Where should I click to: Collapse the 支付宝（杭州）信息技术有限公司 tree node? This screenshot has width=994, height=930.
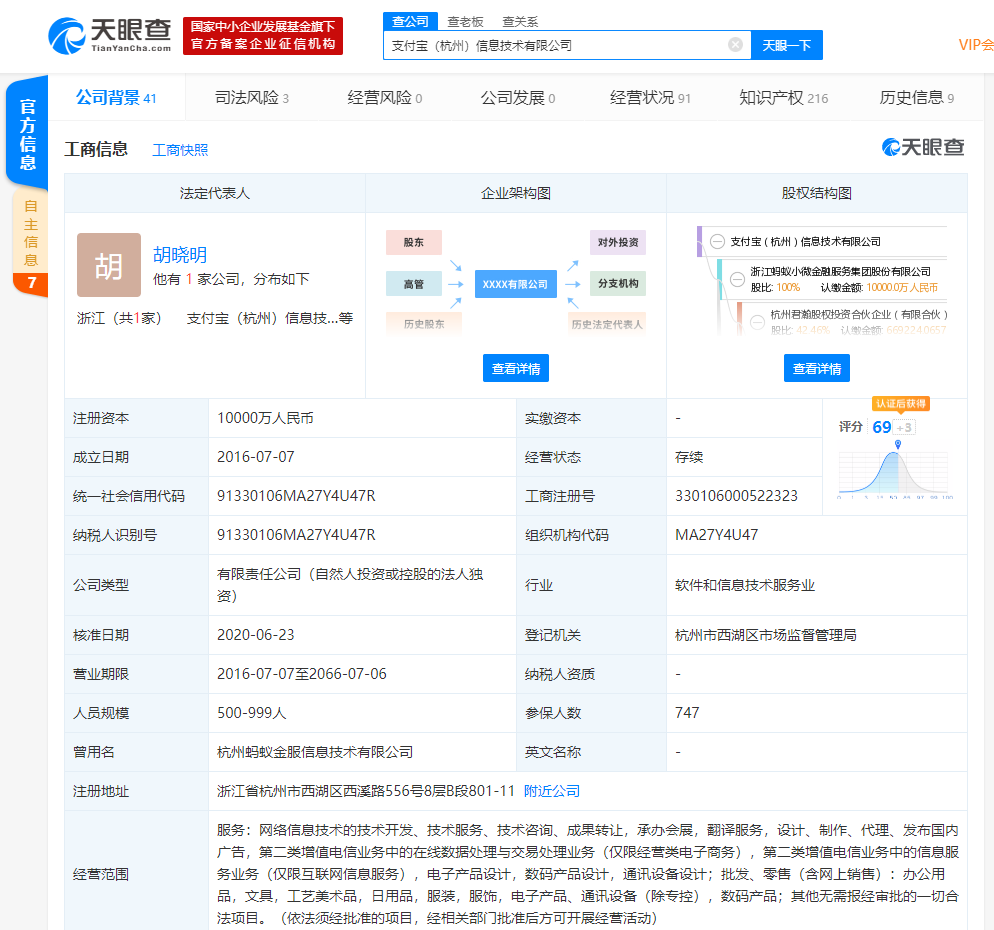tap(718, 242)
